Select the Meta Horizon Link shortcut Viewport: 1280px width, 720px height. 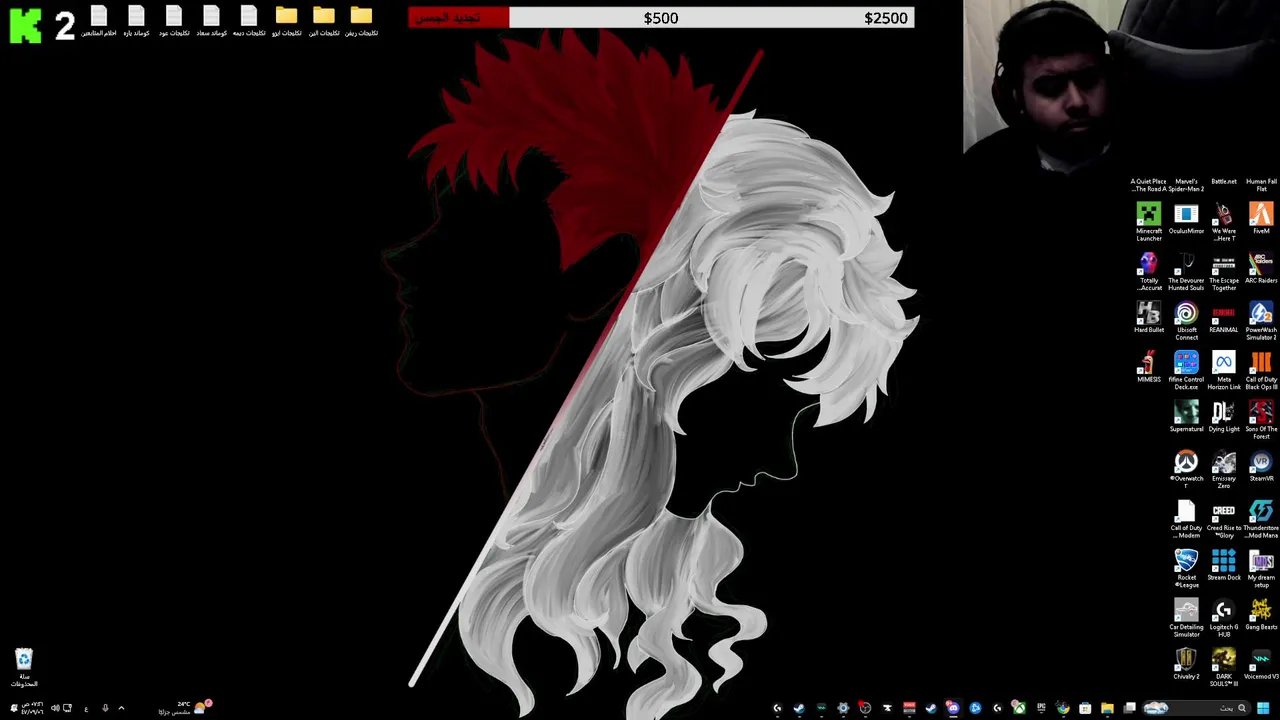[x=1223, y=371]
